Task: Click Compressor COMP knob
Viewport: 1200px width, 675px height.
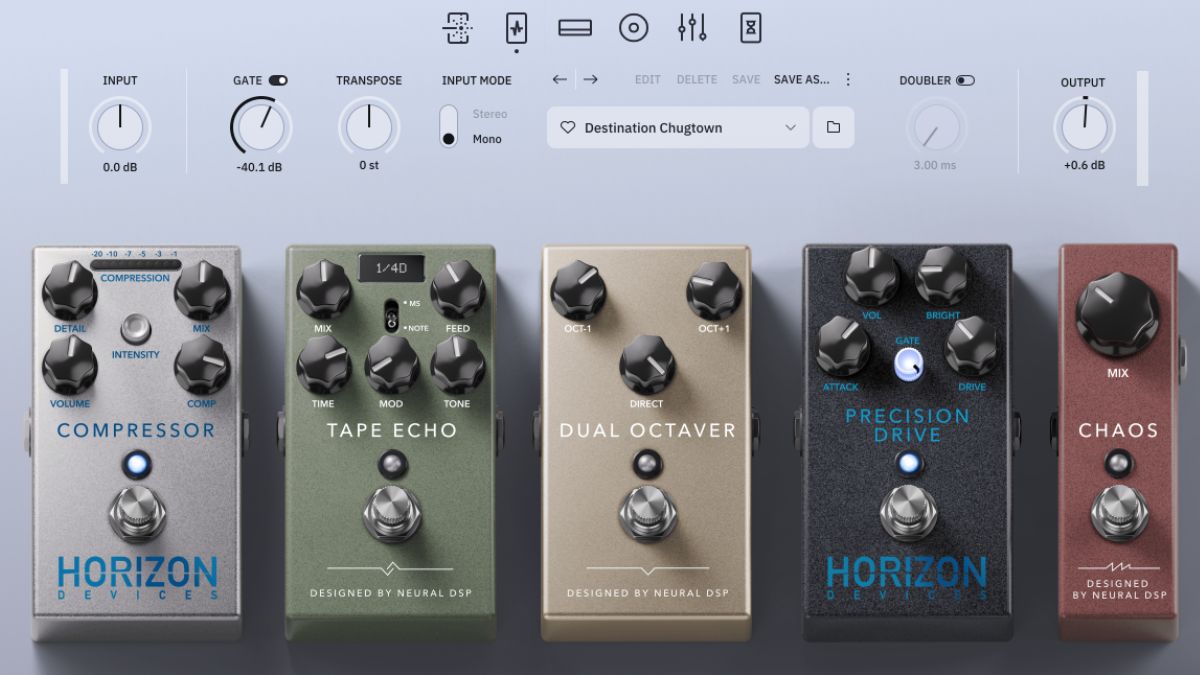Action: point(203,365)
